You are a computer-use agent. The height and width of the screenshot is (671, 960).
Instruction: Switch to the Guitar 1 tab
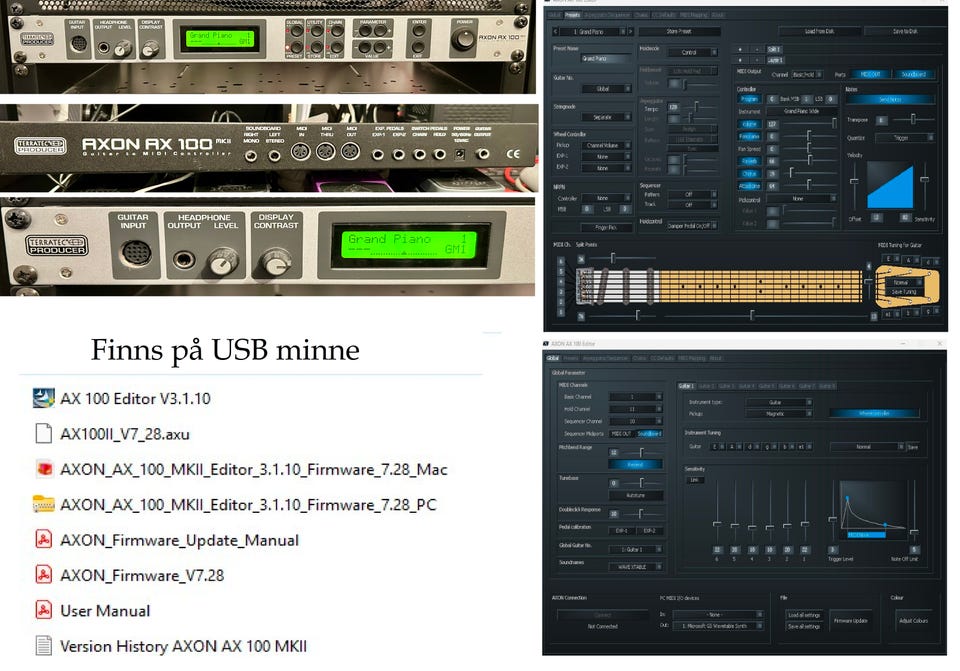tap(686, 386)
